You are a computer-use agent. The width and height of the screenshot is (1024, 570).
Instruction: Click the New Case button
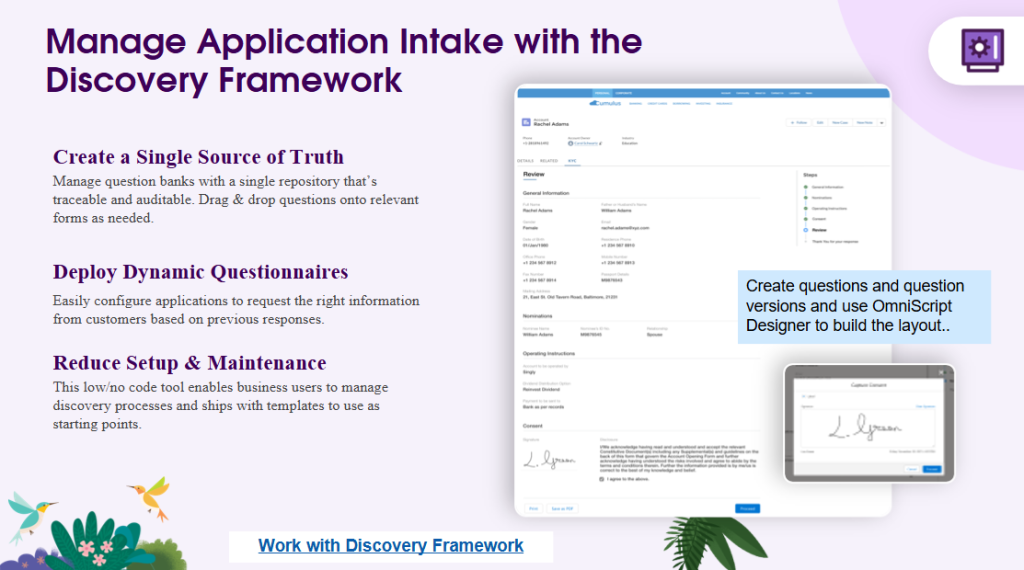pos(840,123)
